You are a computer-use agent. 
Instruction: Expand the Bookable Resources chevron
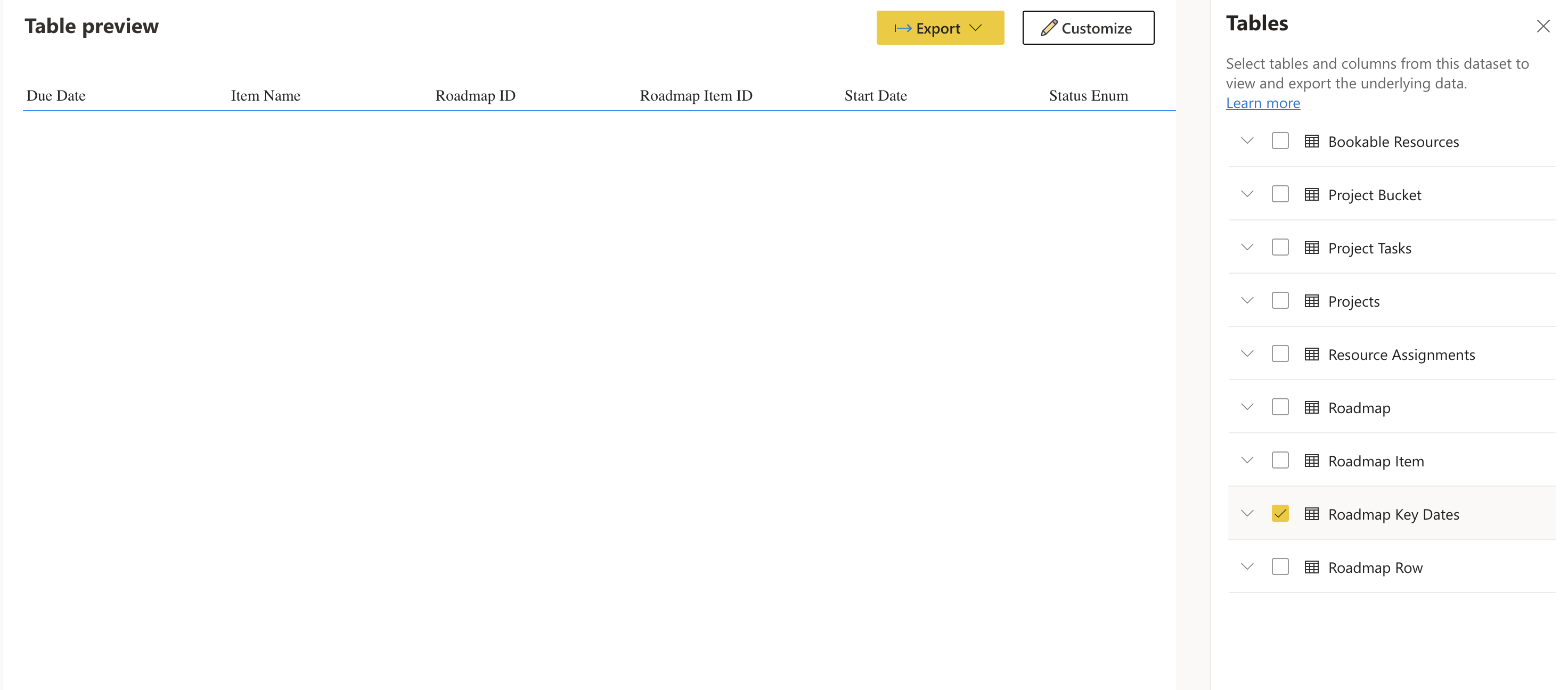coord(1247,141)
